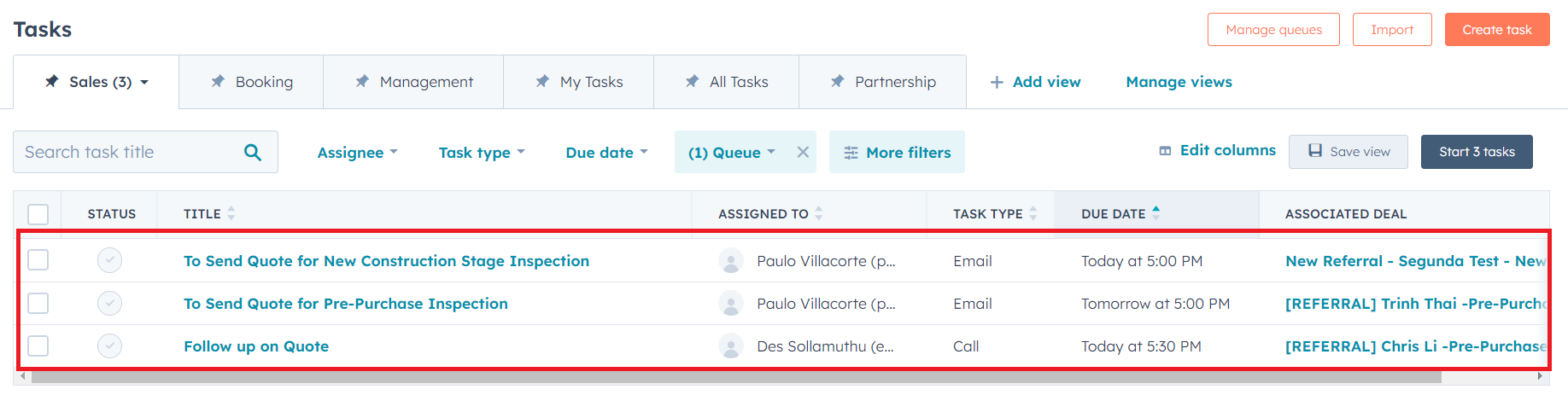Select checkbox for New Construction quote task
Viewport: 1568px width, 395px height.
click(38, 259)
